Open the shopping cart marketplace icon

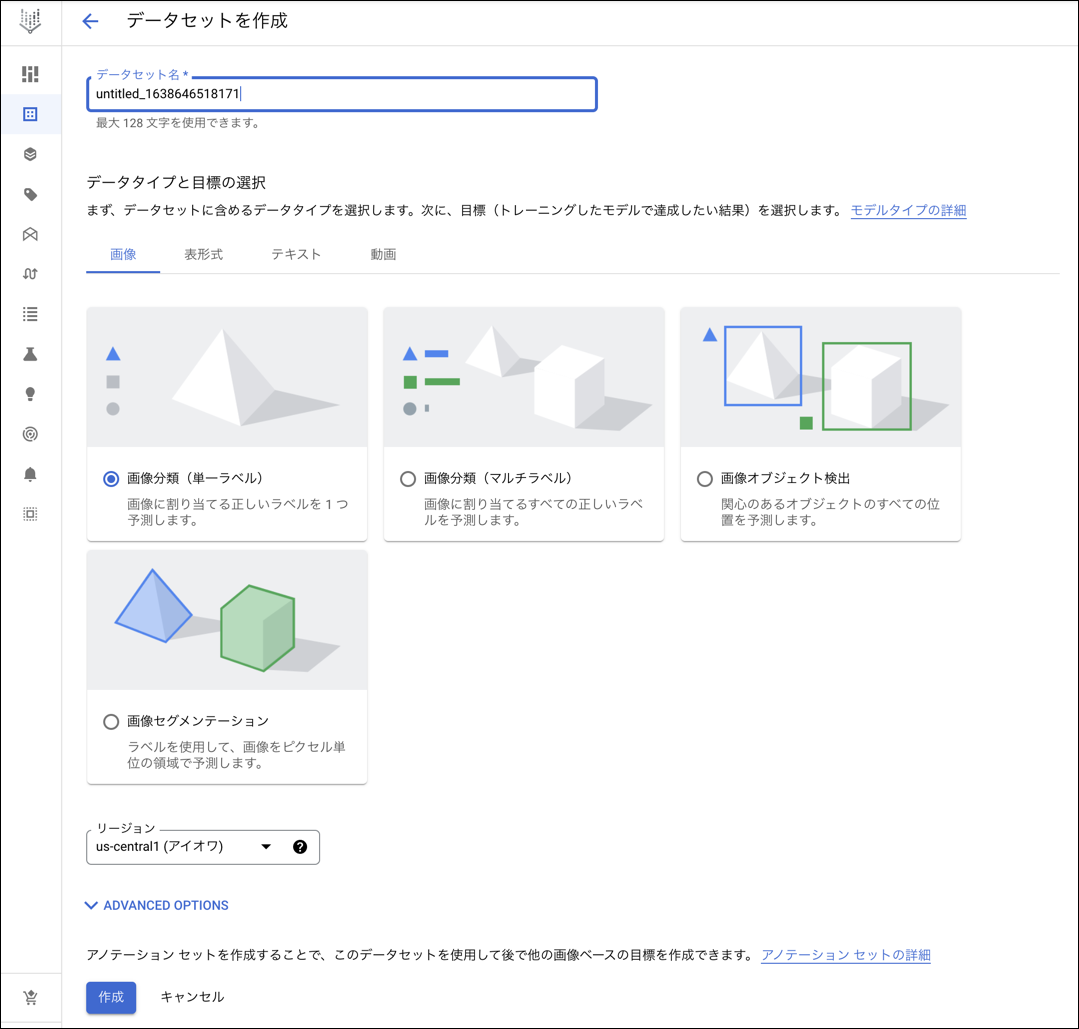pyautogui.click(x=30, y=997)
